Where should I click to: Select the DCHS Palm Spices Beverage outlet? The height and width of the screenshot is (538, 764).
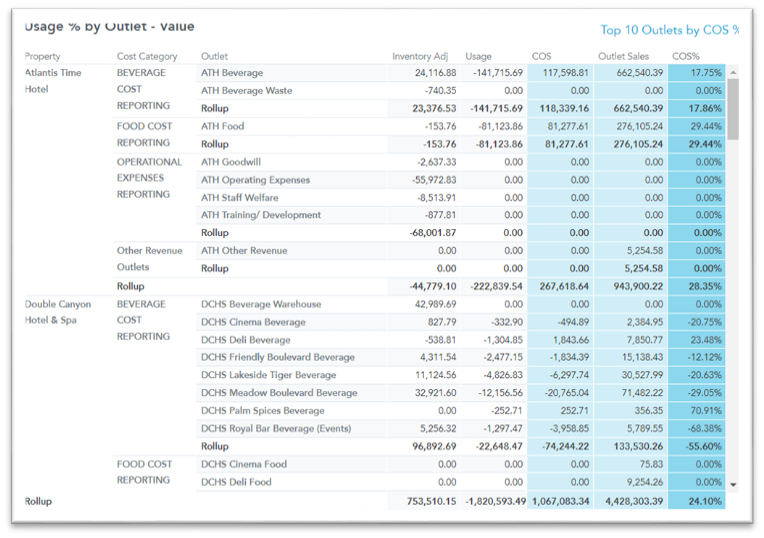263,411
